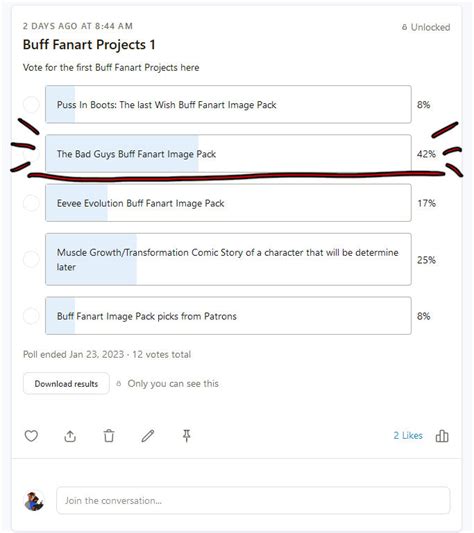Select Puss In Boots radio button
474x533 pixels.
point(31,104)
